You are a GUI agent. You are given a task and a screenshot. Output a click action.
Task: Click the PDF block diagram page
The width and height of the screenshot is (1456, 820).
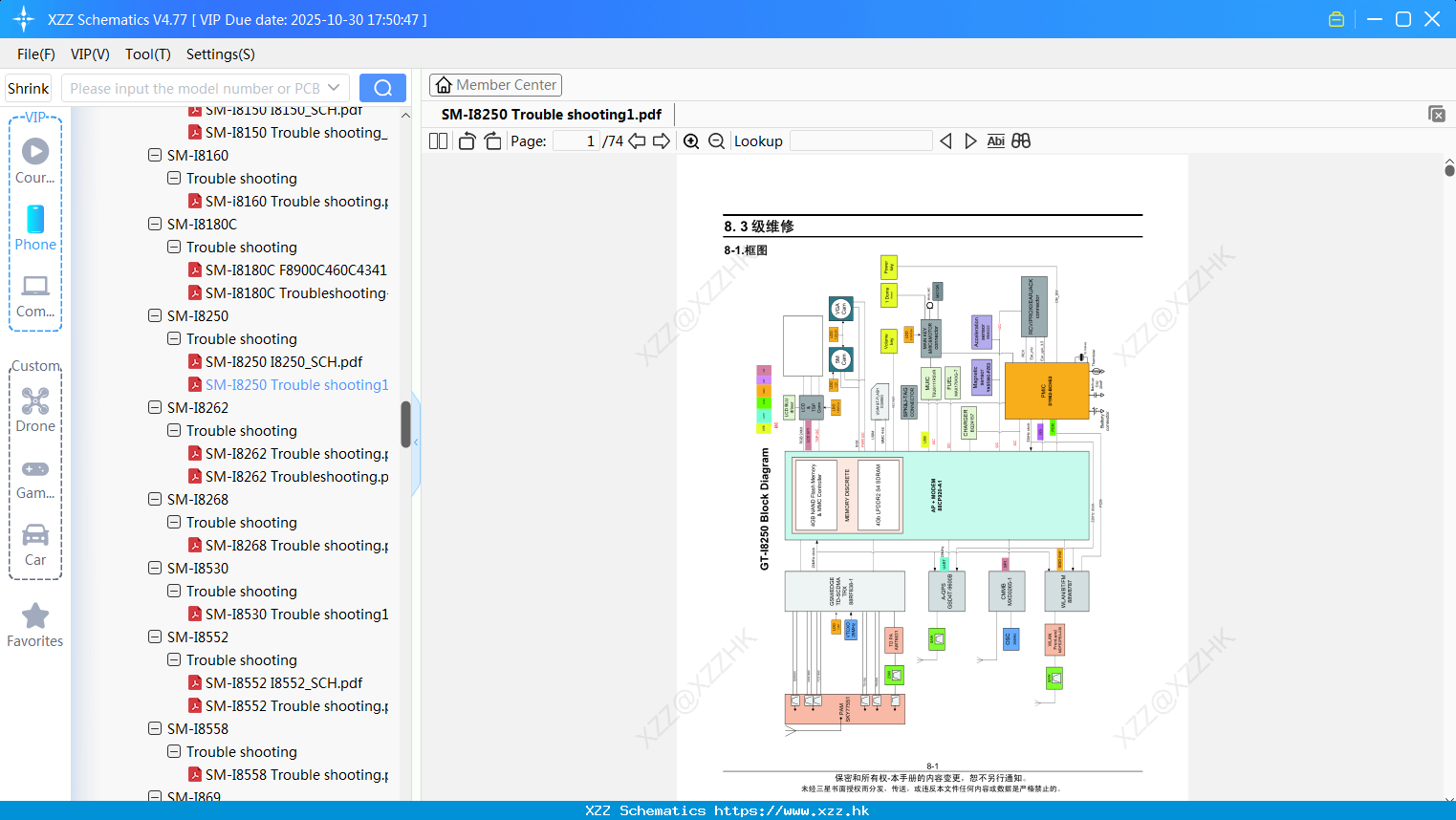pyautogui.click(x=932, y=478)
